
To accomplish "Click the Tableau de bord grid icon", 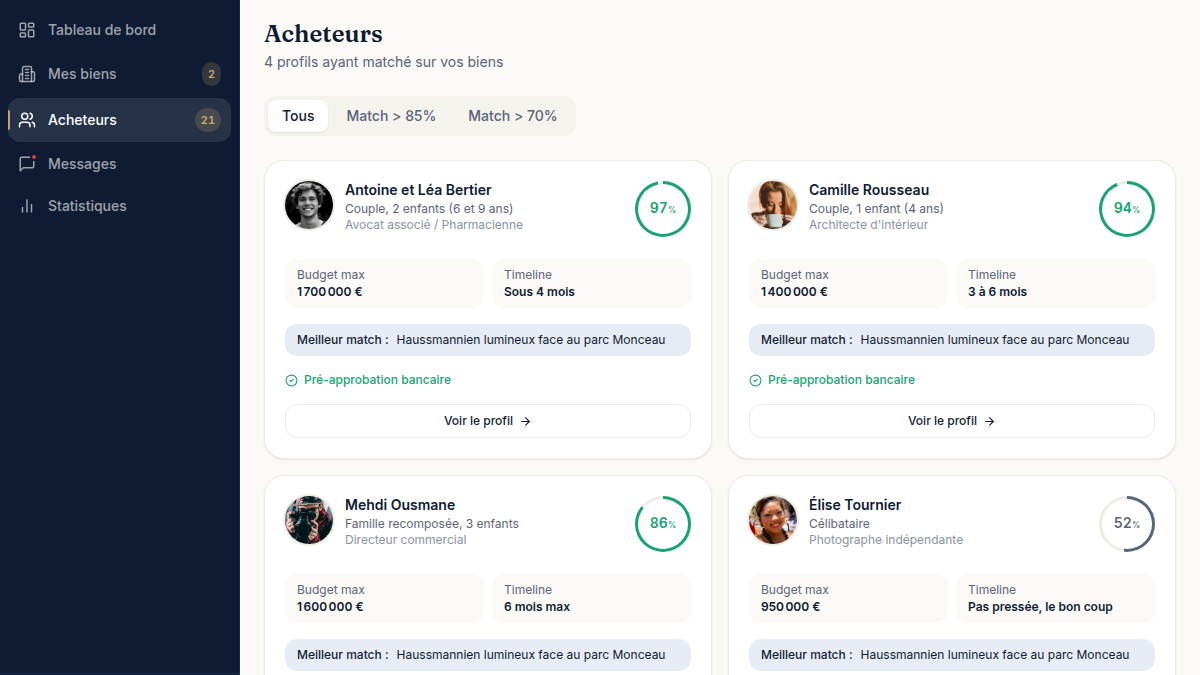I will (x=27, y=30).
